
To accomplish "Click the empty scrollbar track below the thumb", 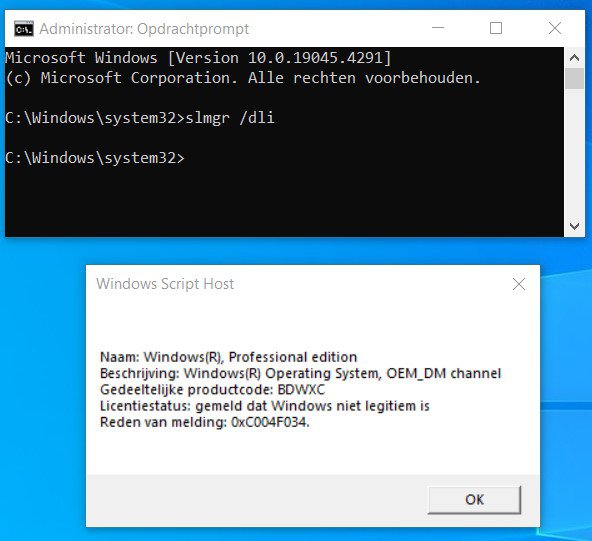I will 574,153.
